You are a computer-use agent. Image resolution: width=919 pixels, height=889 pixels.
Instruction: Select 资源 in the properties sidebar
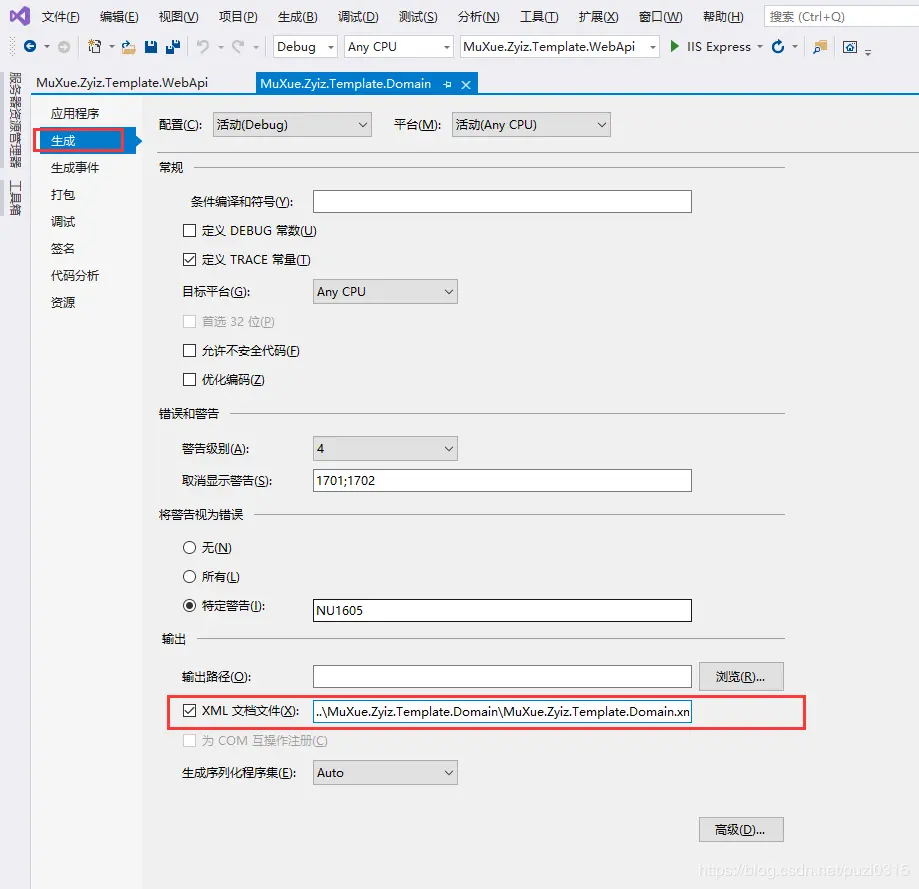(63, 302)
